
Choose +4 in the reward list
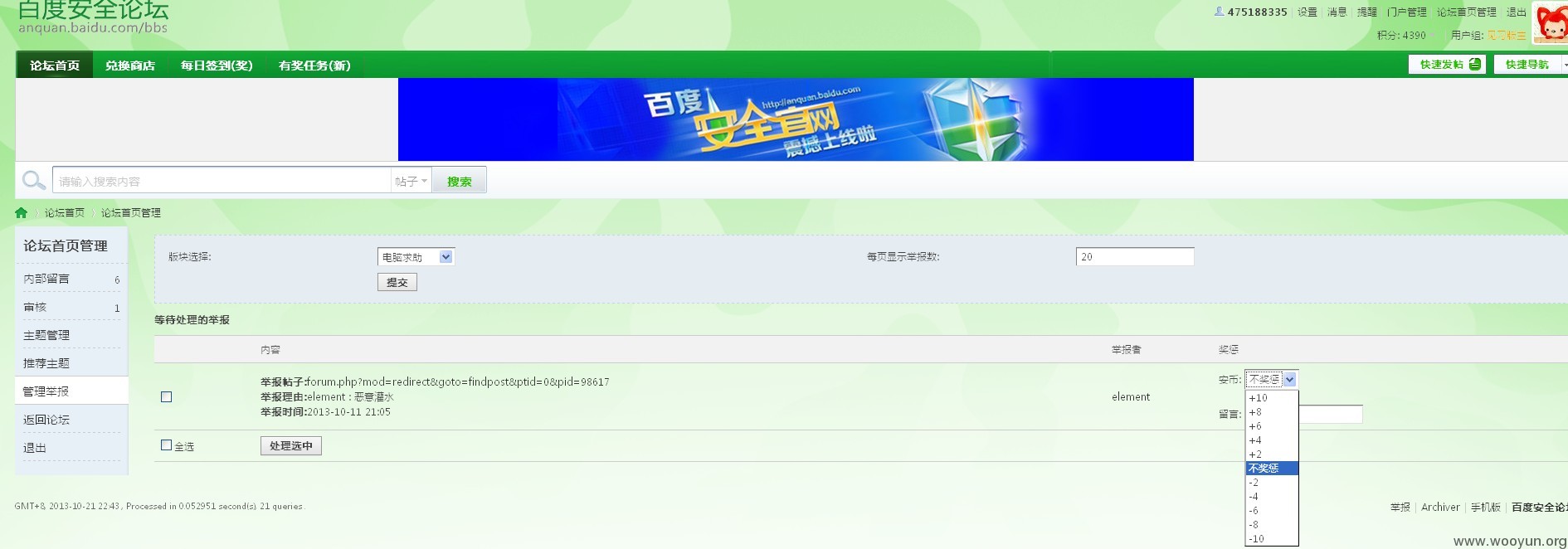tap(1272, 440)
